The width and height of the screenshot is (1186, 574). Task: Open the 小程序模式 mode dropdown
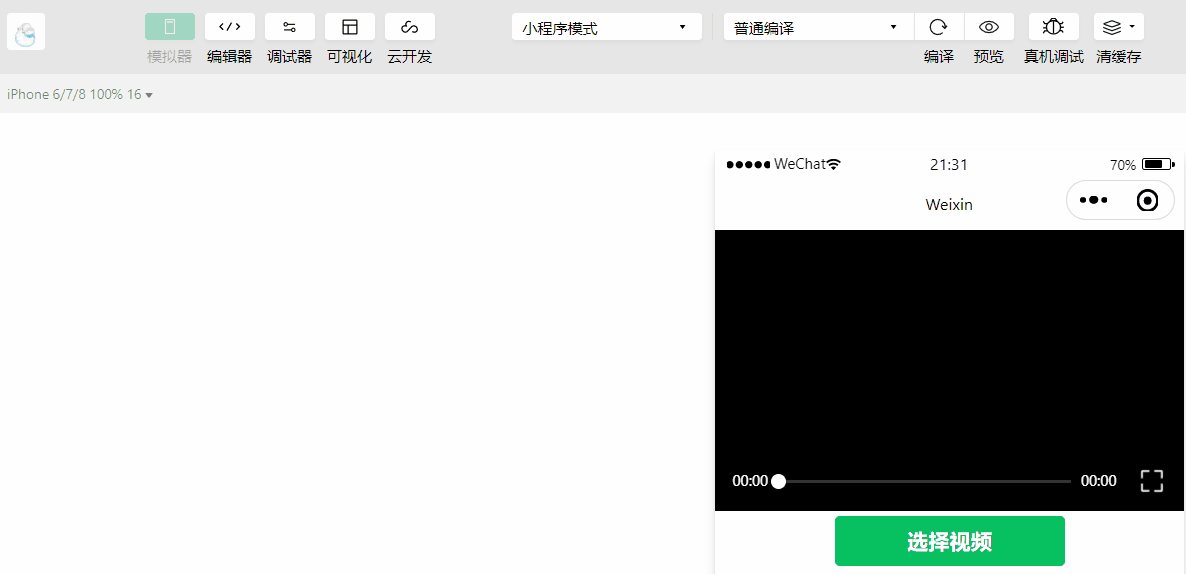[607, 26]
